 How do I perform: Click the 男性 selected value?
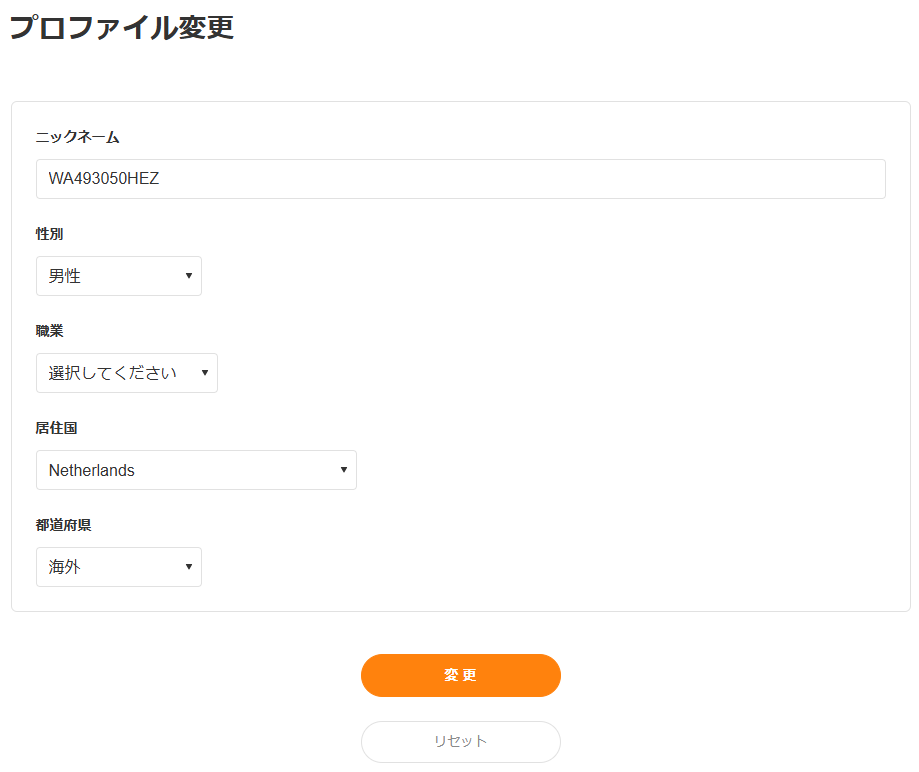click(x=65, y=276)
